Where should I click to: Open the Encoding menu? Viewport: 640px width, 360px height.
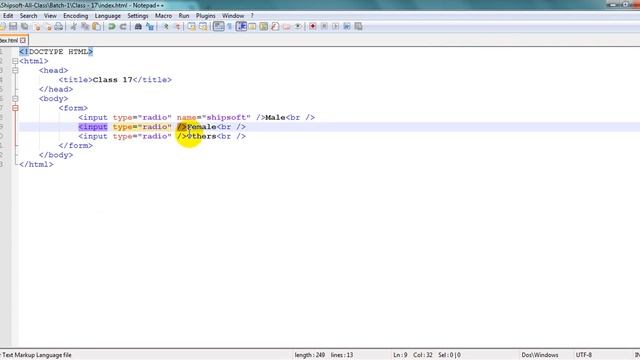coord(76,16)
